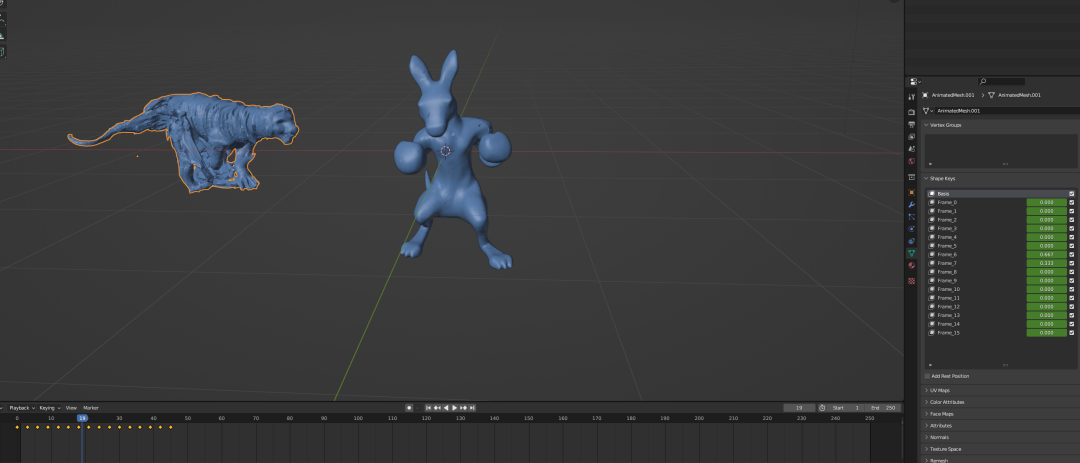Click the Frame_0 value slider
Viewport: 1080px width, 463px height.
pyautogui.click(x=1046, y=203)
